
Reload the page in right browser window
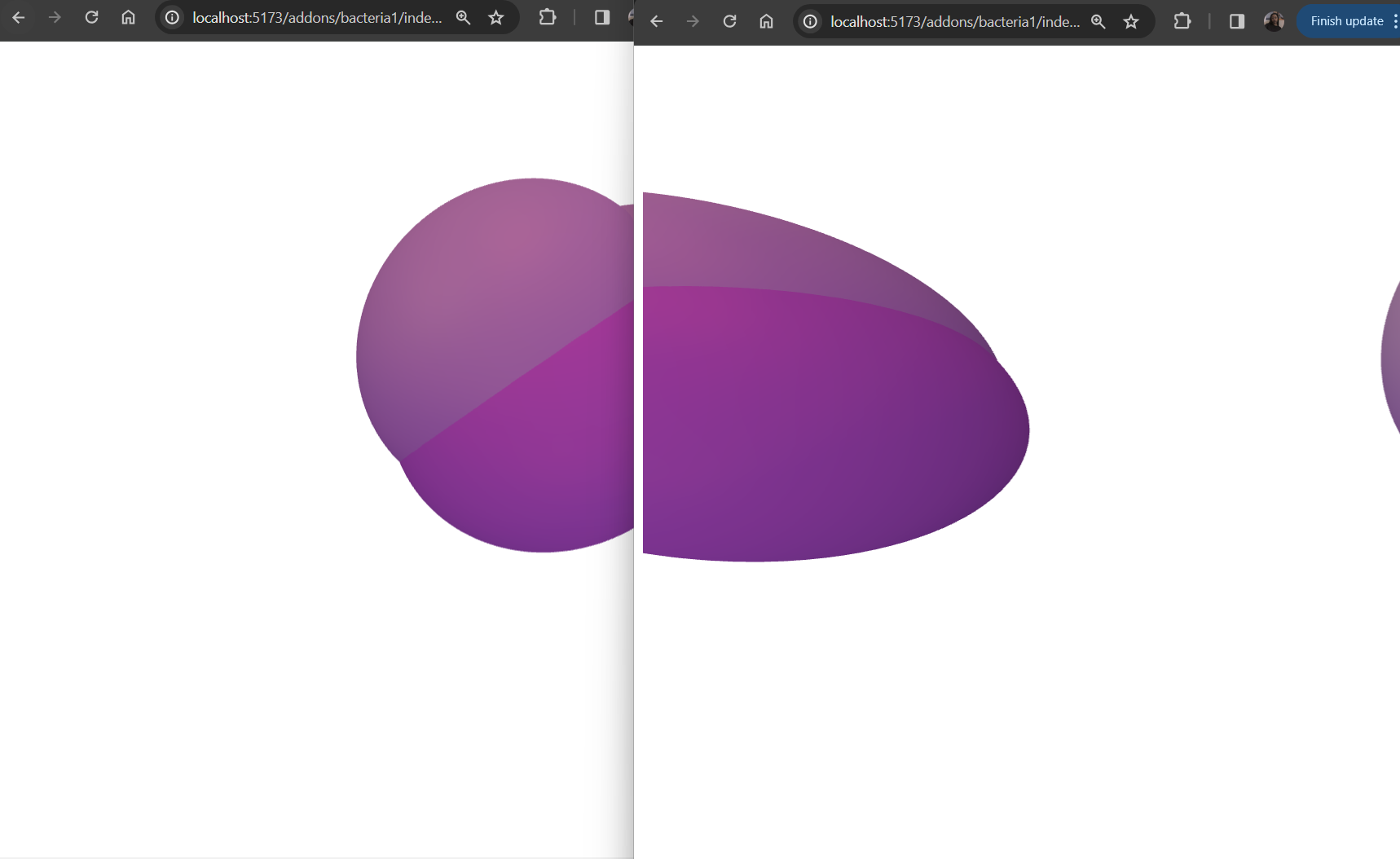[730, 21]
